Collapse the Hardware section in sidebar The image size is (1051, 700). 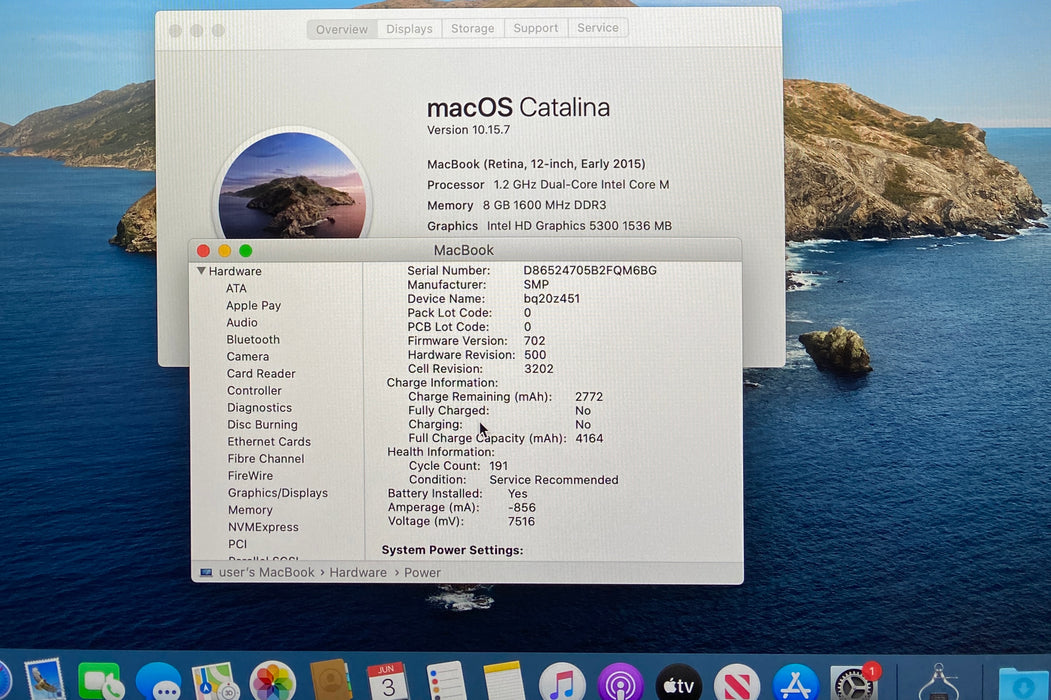201,271
